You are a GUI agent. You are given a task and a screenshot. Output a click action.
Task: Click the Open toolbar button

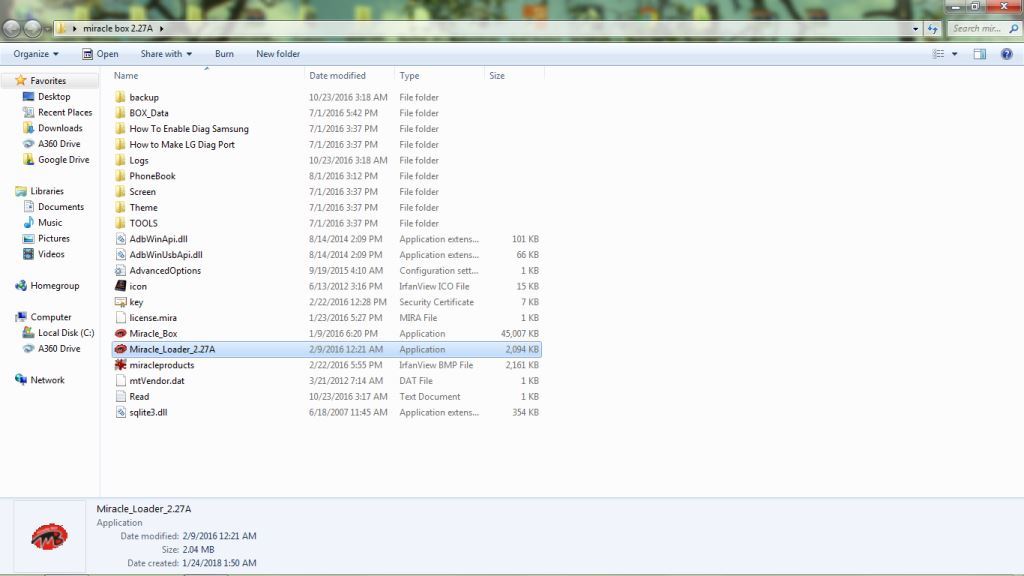point(100,54)
